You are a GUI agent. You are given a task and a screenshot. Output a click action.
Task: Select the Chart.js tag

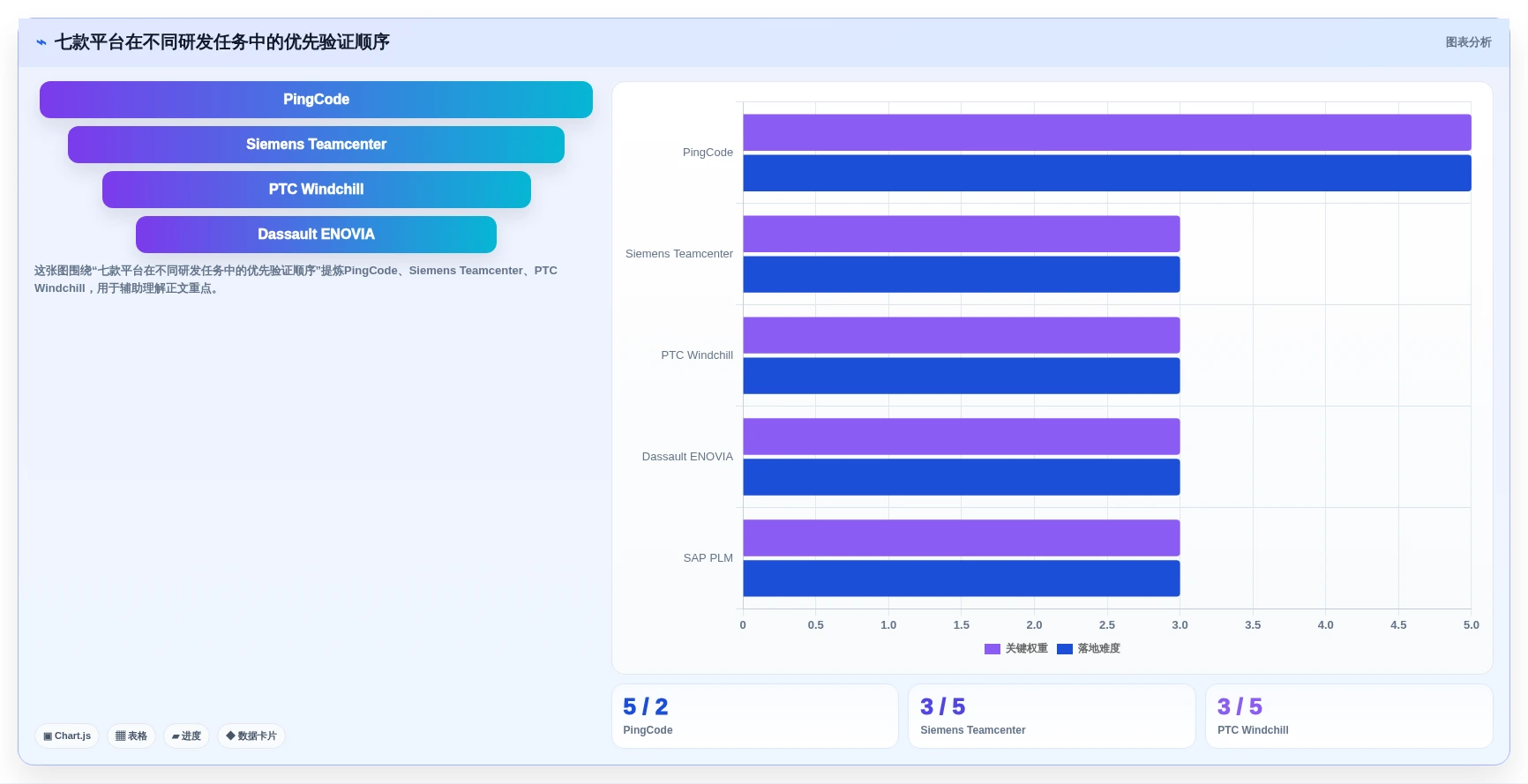67,735
